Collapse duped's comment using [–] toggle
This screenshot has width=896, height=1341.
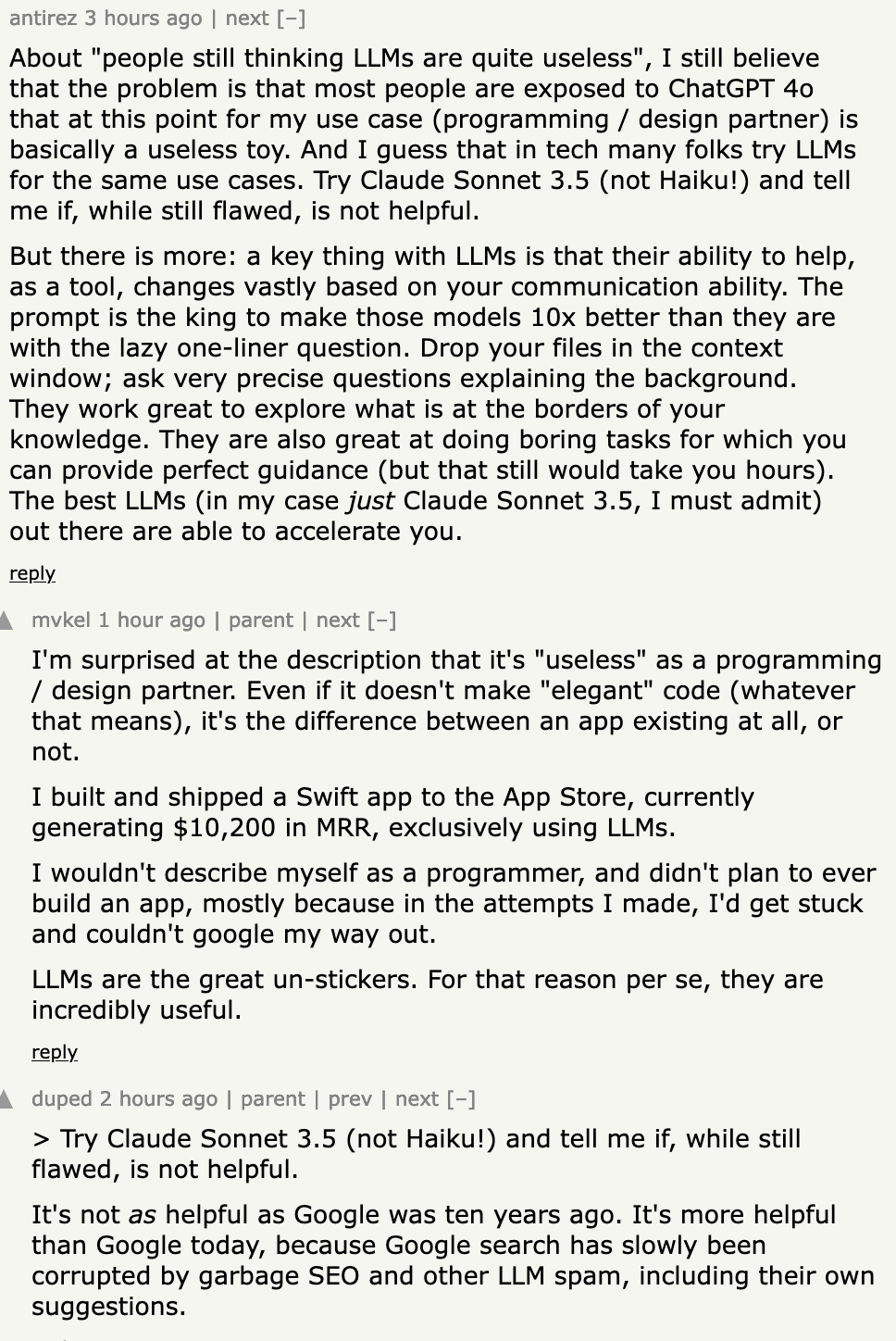click(x=461, y=1099)
